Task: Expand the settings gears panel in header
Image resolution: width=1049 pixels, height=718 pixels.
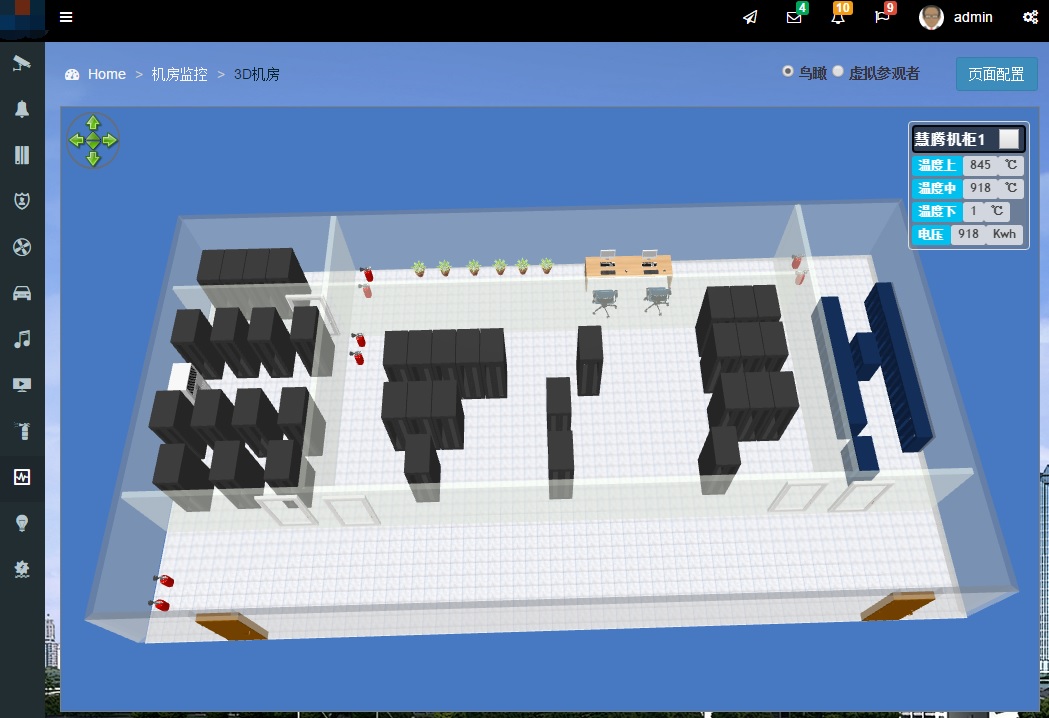Action: (x=1030, y=17)
